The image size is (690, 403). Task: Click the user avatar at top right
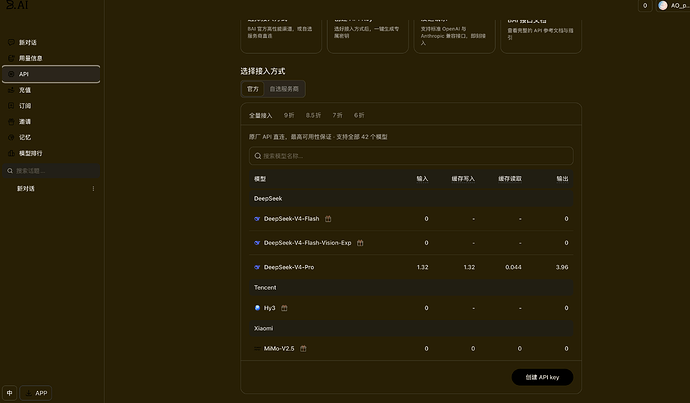pyautogui.click(x=663, y=6)
